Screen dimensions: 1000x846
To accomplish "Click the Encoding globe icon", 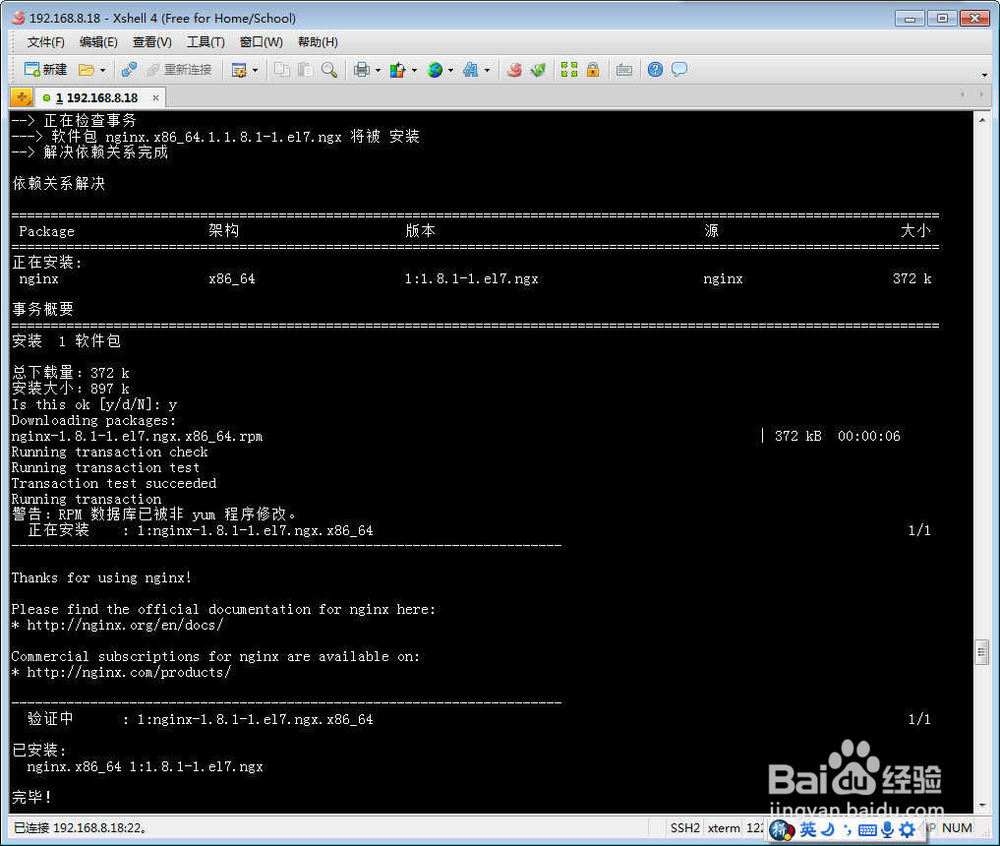I will pos(435,69).
